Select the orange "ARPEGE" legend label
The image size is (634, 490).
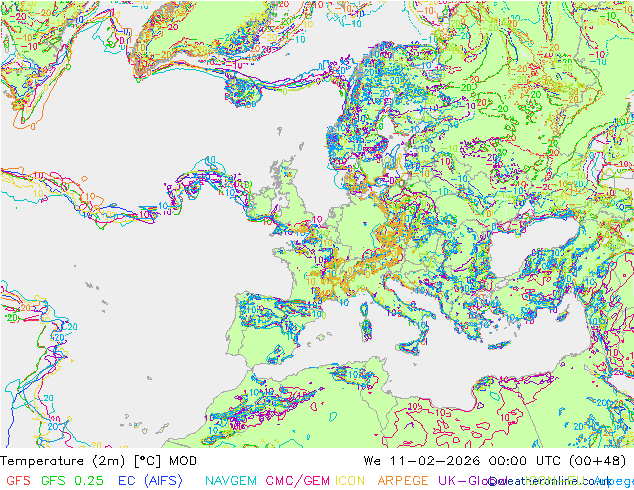coord(403,480)
